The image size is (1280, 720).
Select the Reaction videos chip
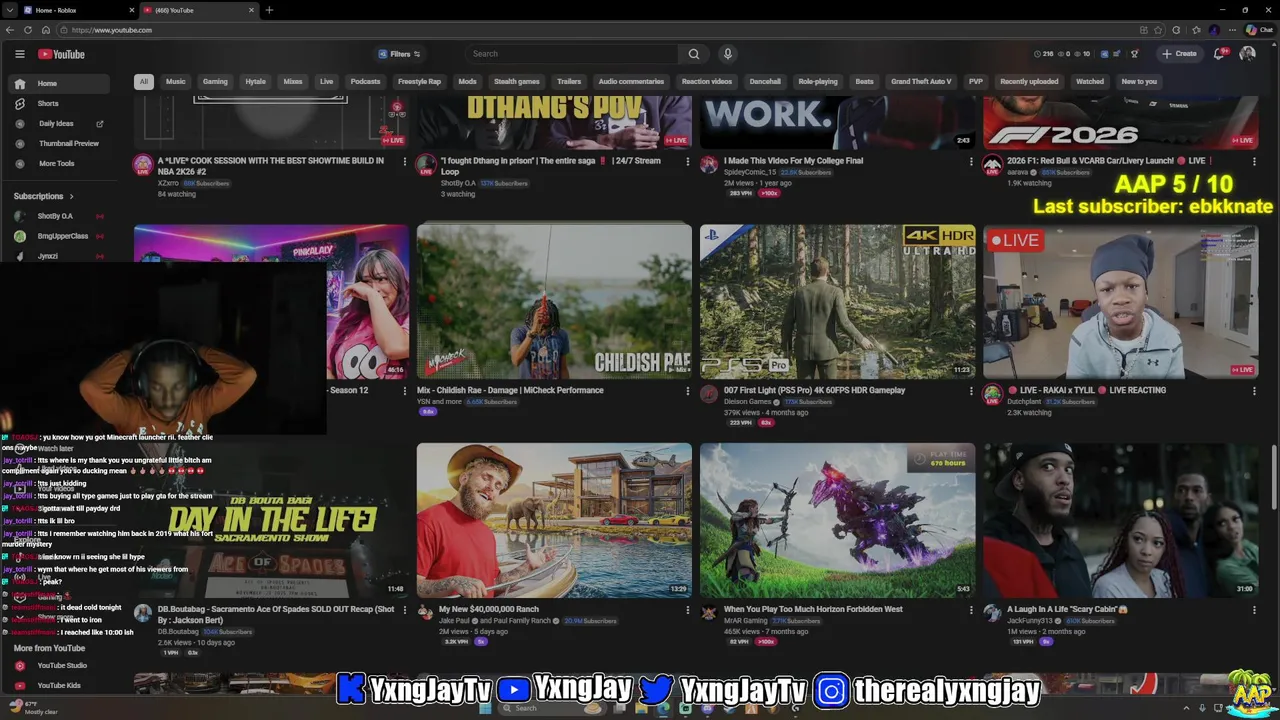706,82
